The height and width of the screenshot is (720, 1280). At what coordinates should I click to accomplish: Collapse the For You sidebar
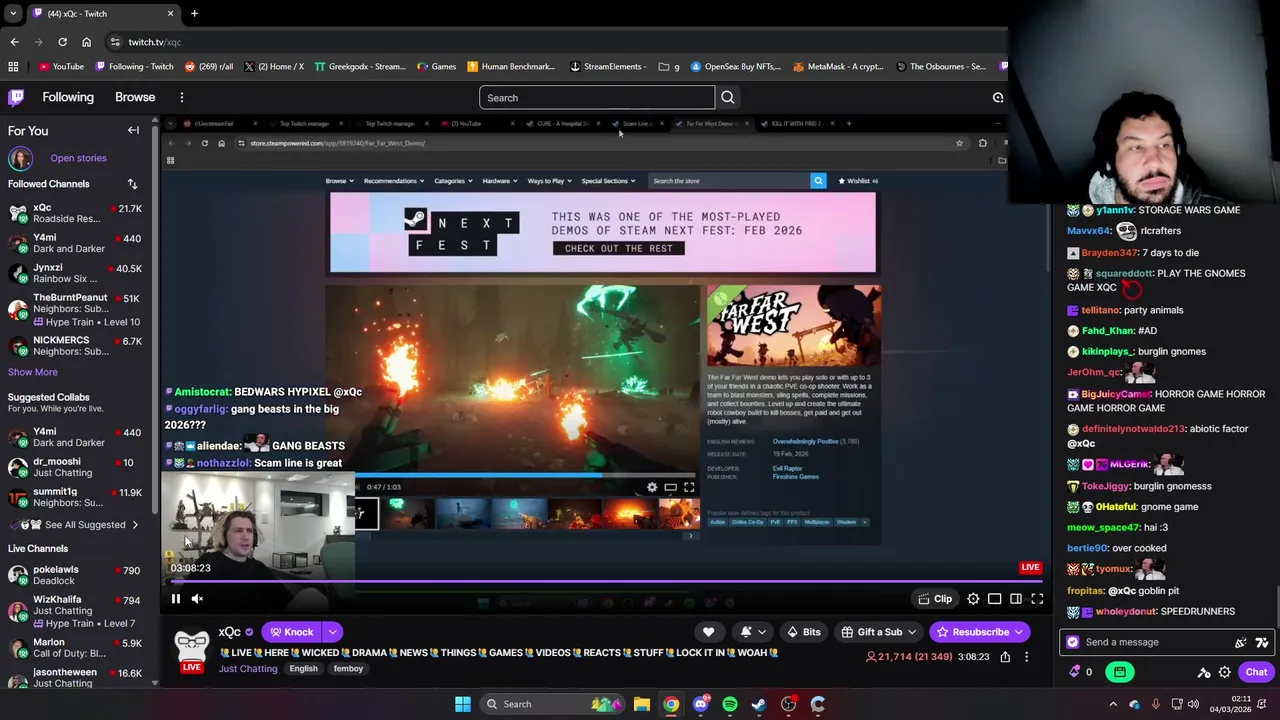click(133, 130)
